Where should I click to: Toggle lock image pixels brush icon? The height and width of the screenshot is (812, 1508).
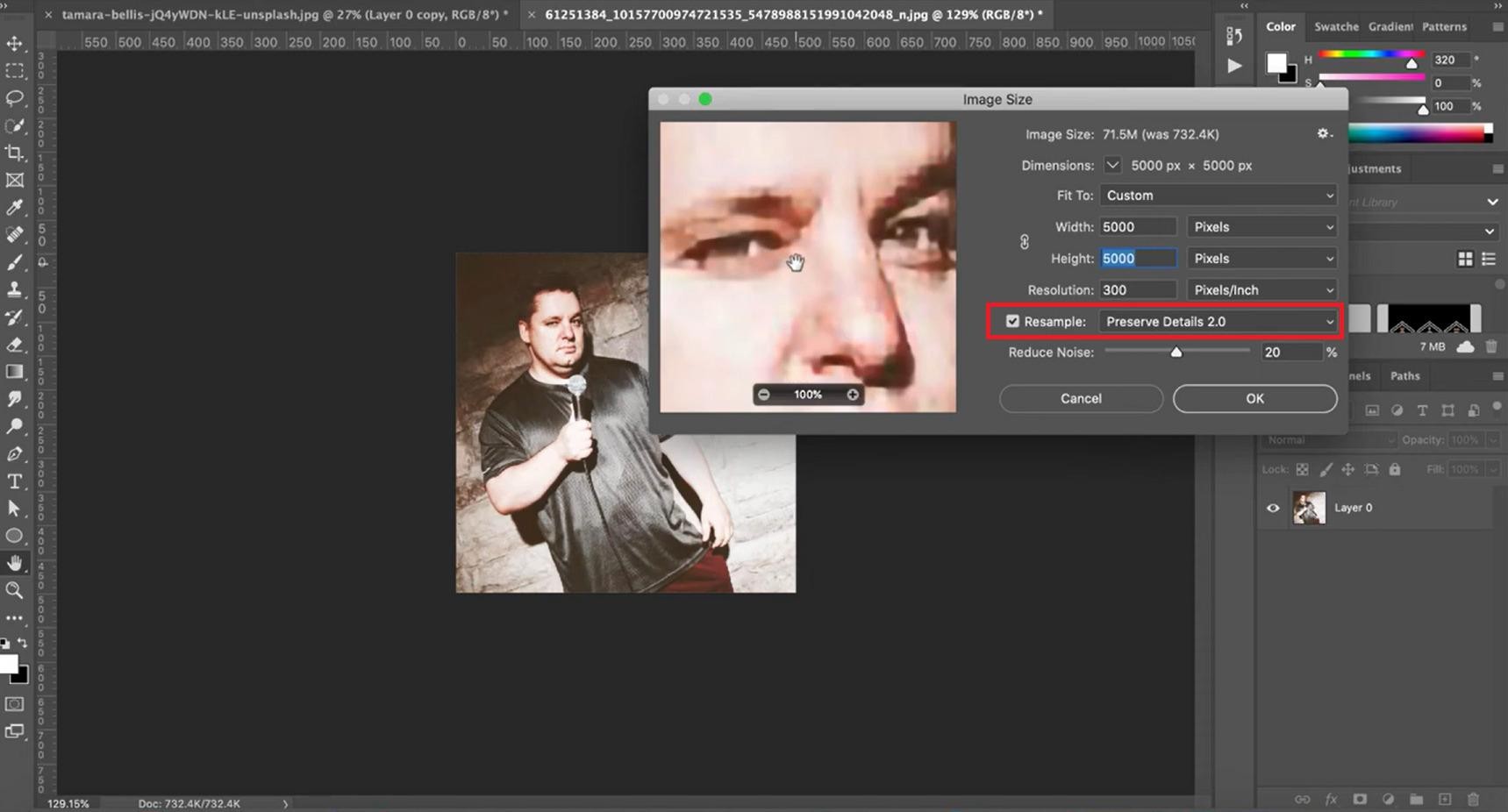(x=1326, y=469)
